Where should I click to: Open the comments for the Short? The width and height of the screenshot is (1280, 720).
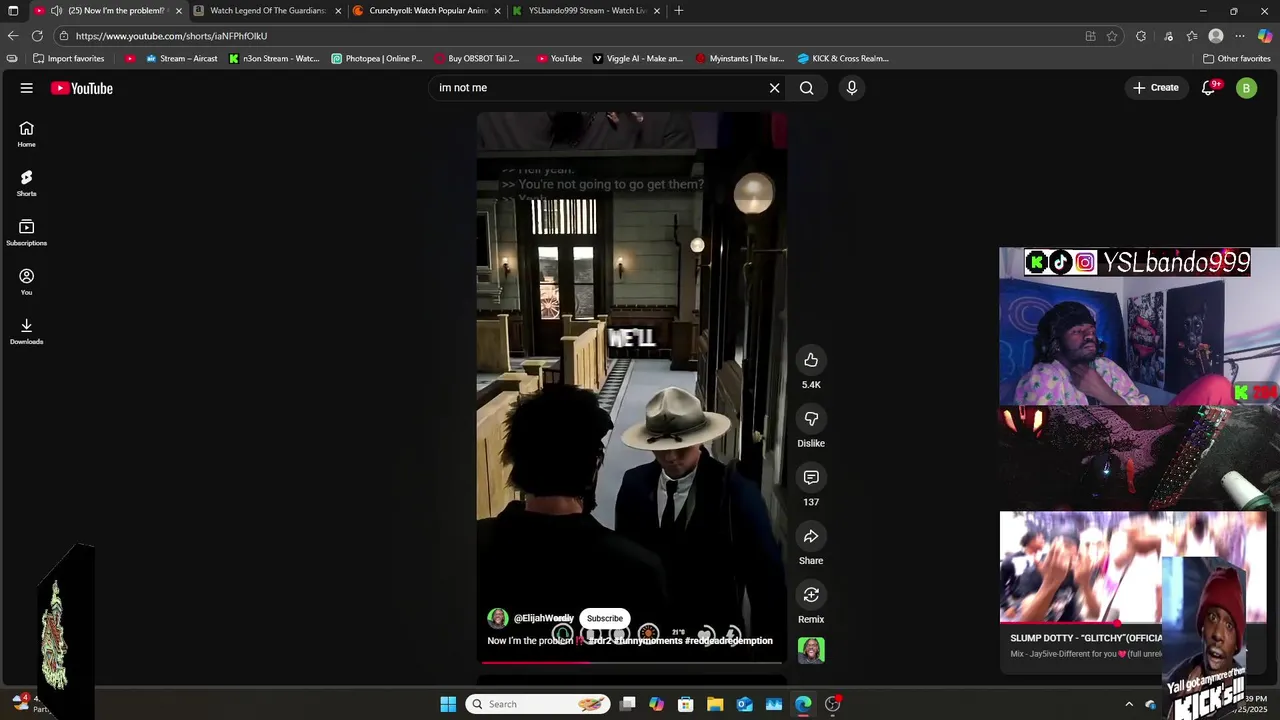(x=811, y=478)
